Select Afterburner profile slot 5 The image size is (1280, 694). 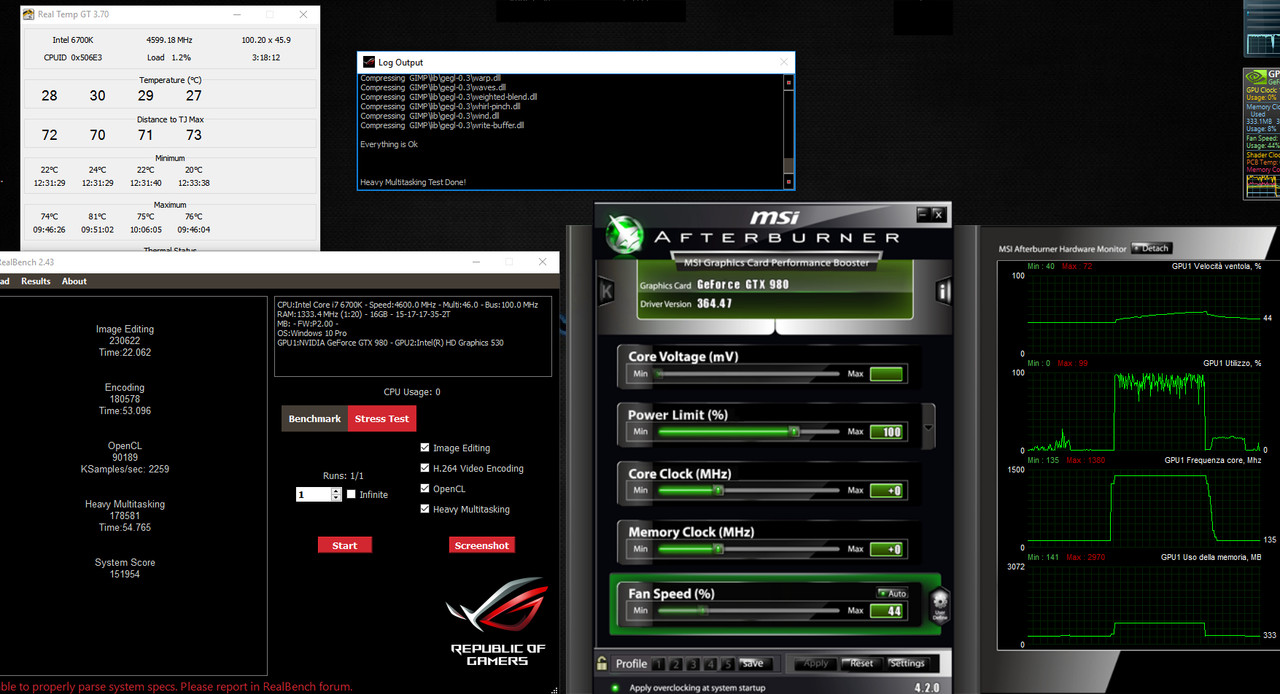(728, 664)
